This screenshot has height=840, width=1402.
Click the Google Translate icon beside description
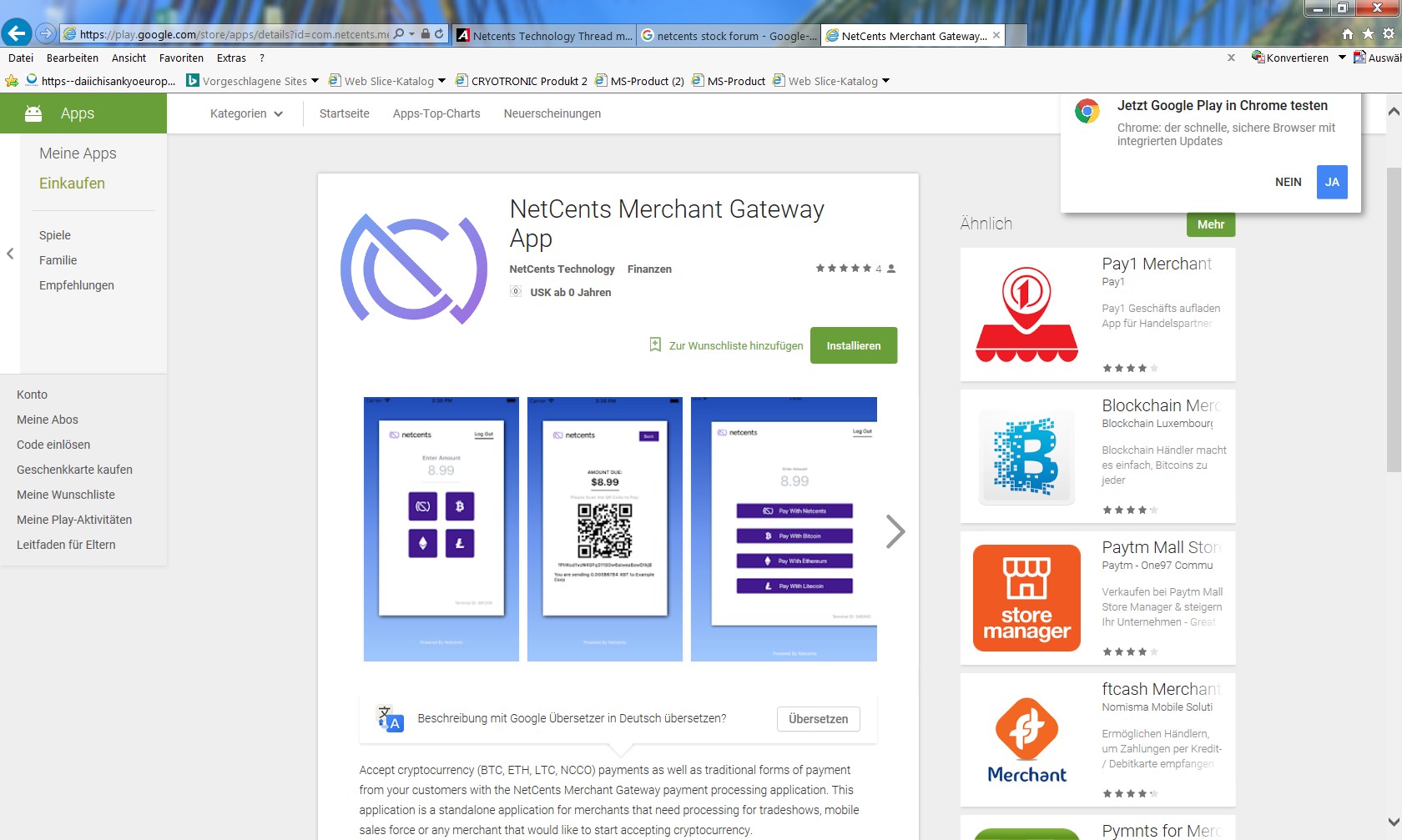[x=389, y=718]
